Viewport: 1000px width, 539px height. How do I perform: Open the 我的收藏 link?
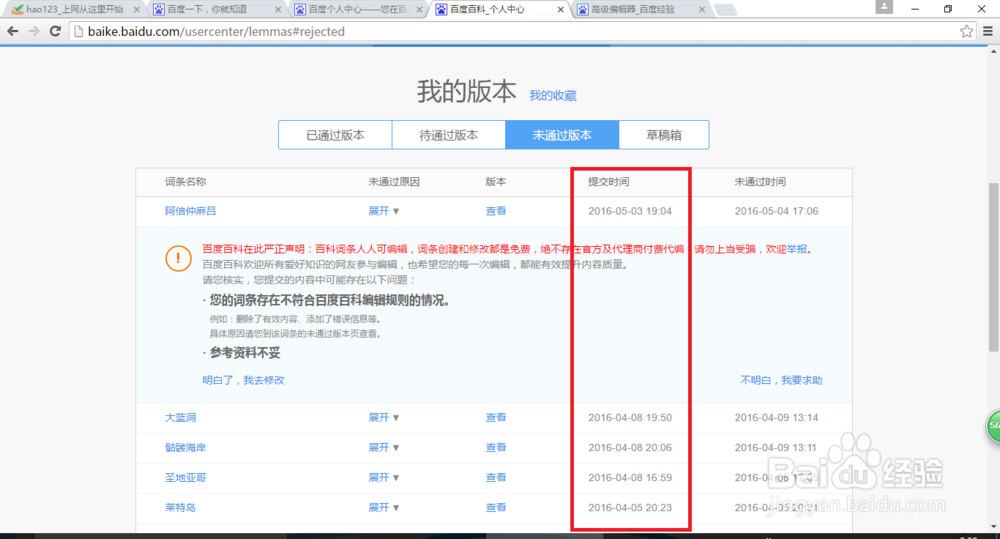coord(552,96)
